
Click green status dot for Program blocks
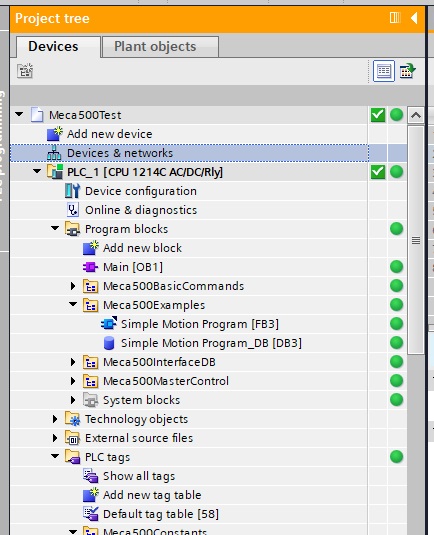396,229
